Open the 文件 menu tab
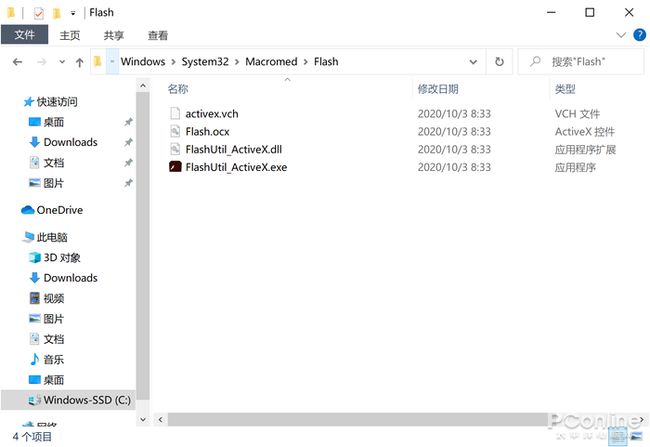Screen dimensions: 650x447 click(24, 34)
